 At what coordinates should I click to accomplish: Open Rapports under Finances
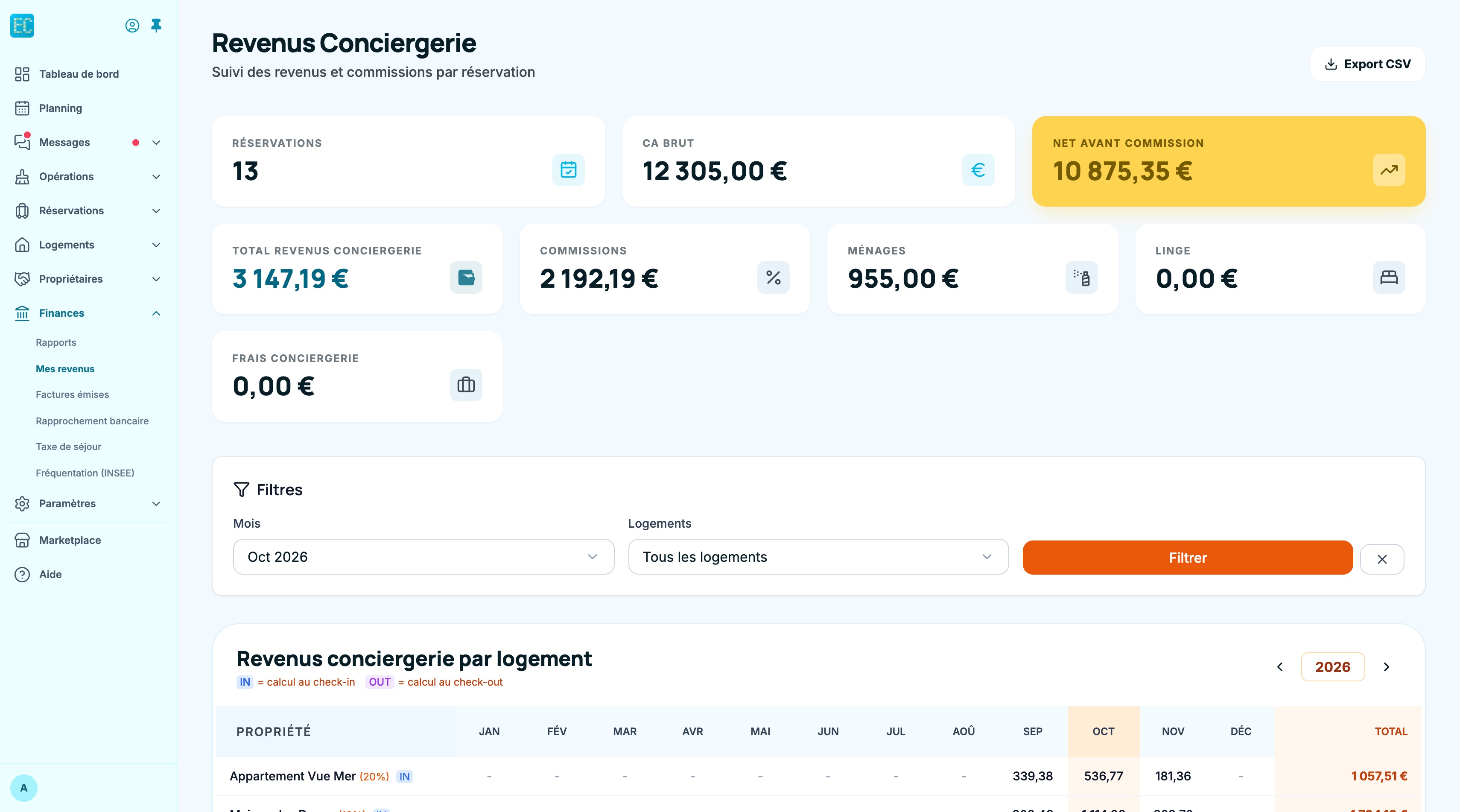(55, 342)
